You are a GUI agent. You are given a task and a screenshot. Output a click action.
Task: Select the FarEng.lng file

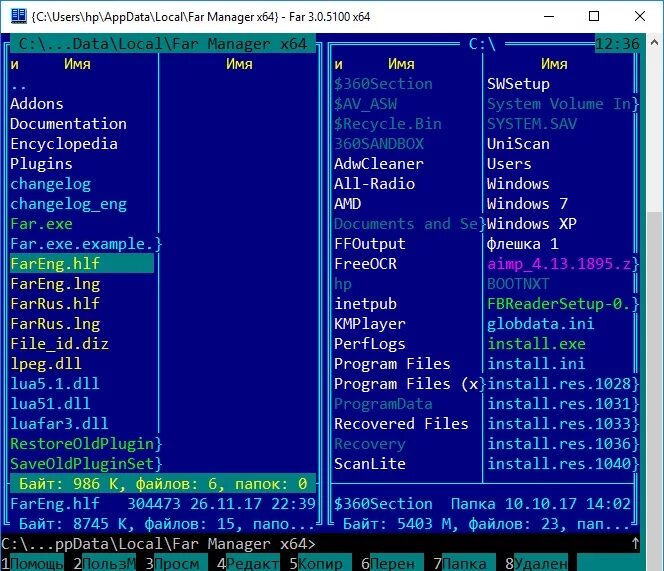pyautogui.click(x=55, y=284)
